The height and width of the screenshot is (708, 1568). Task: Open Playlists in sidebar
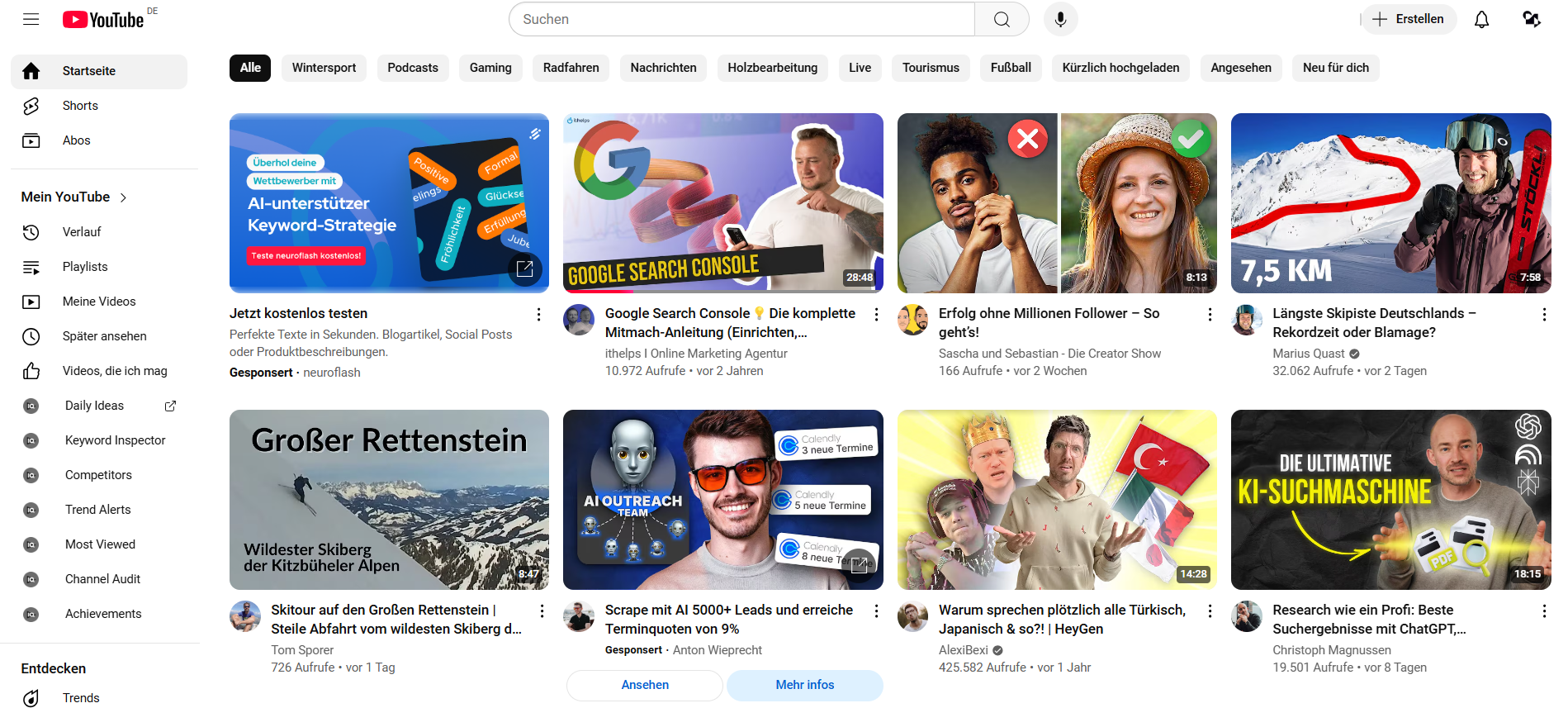tap(99, 267)
